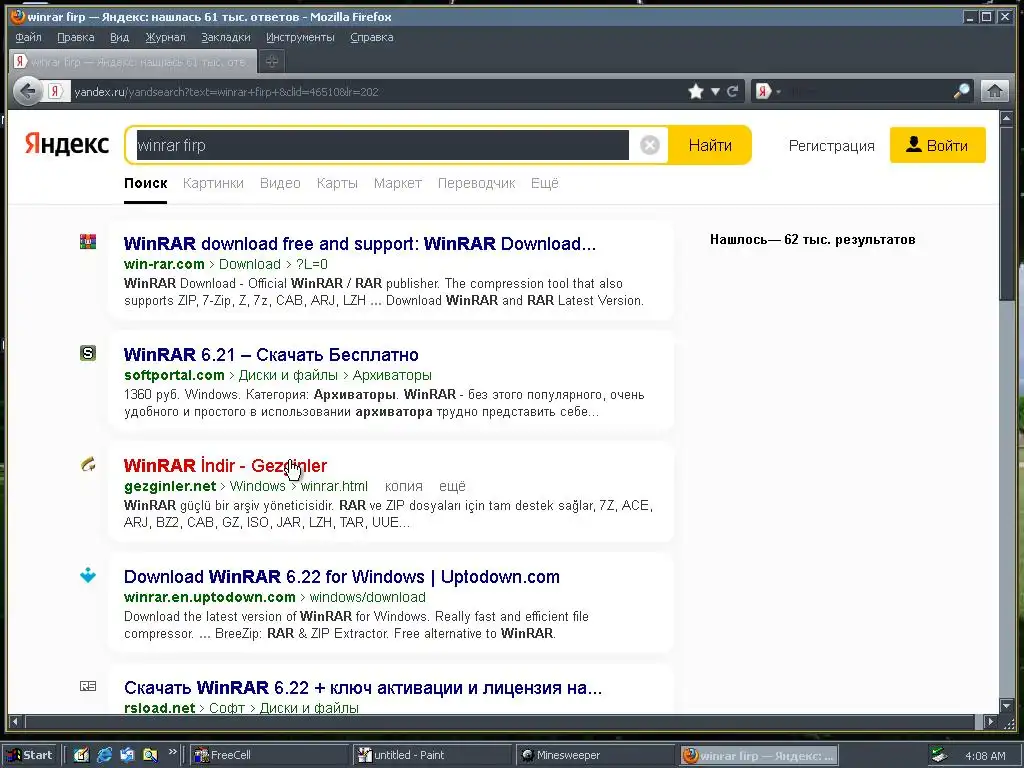Expand the ещё options for gezginler result
Screen dimensions: 1024x768
coord(452,487)
